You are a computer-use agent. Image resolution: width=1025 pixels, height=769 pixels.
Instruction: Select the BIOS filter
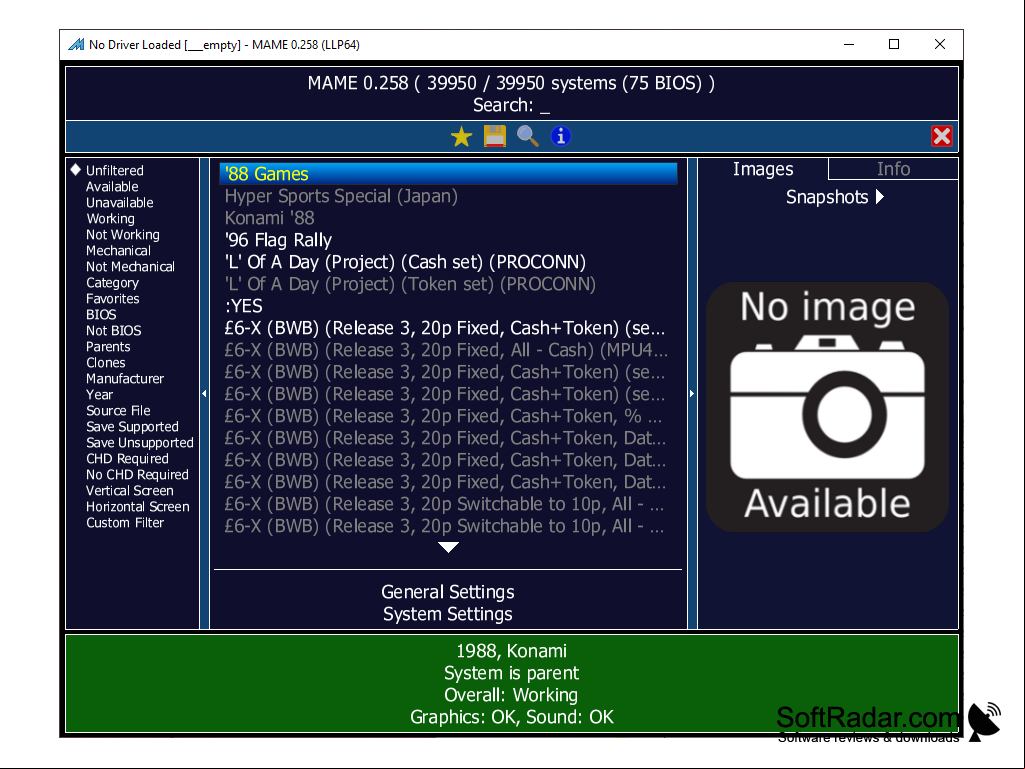click(101, 315)
